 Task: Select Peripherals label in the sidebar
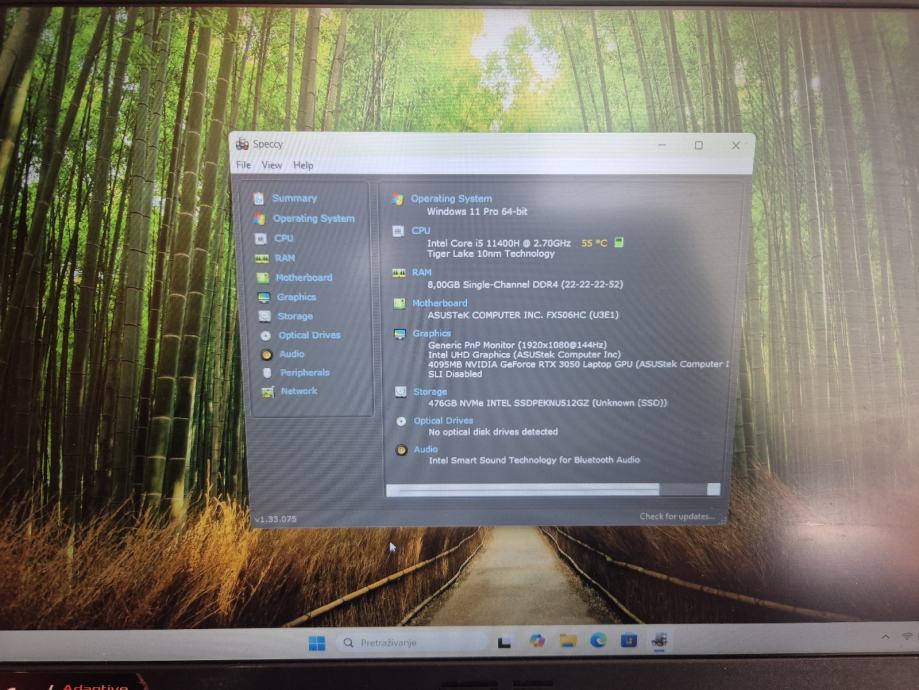coord(305,372)
